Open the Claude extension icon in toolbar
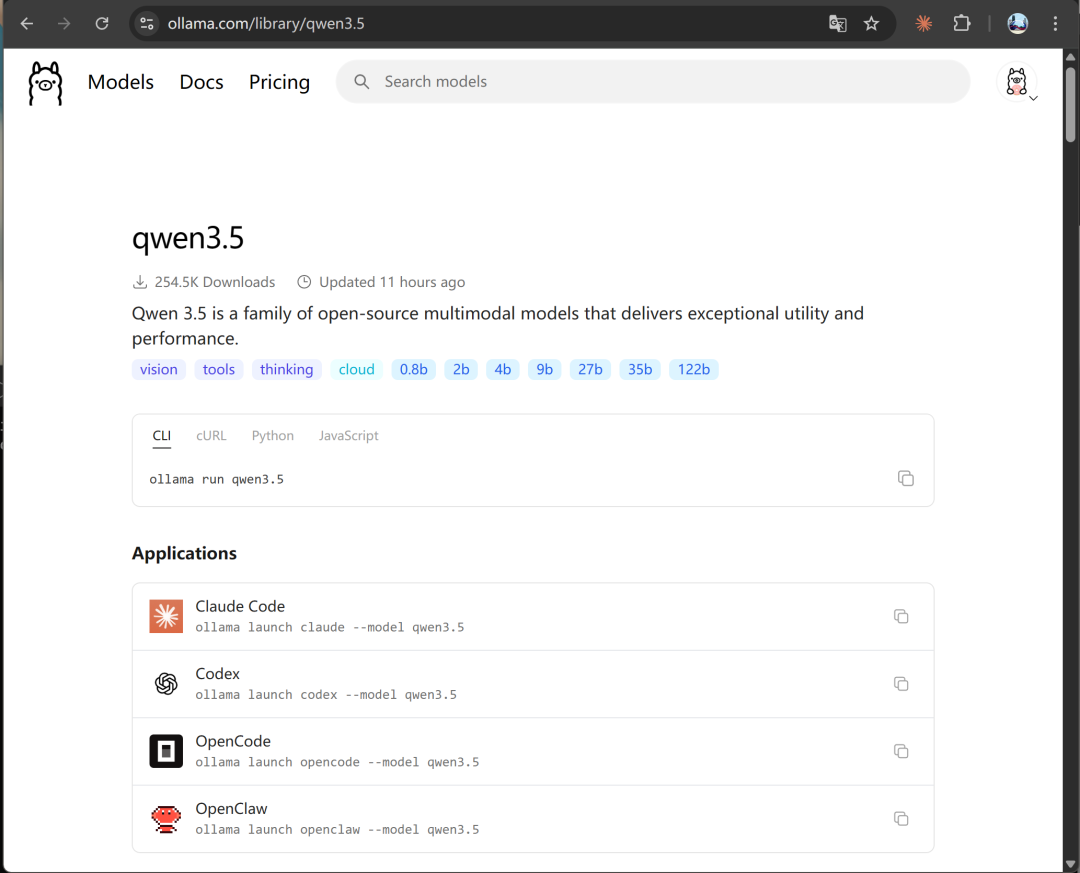This screenshot has width=1080, height=873. pyautogui.click(x=924, y=23)
